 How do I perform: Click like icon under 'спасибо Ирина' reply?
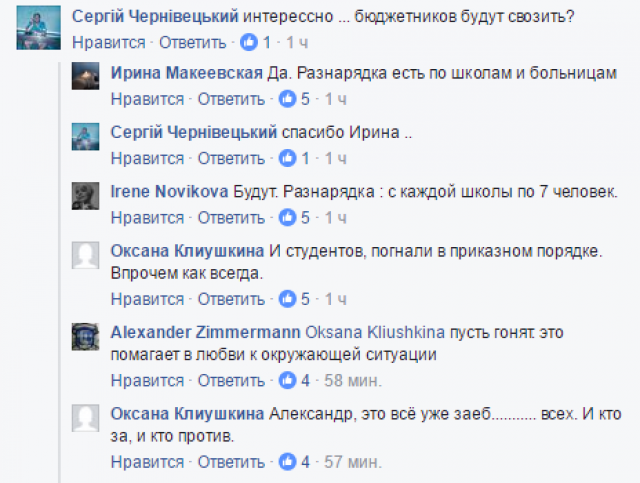[287, 158]
